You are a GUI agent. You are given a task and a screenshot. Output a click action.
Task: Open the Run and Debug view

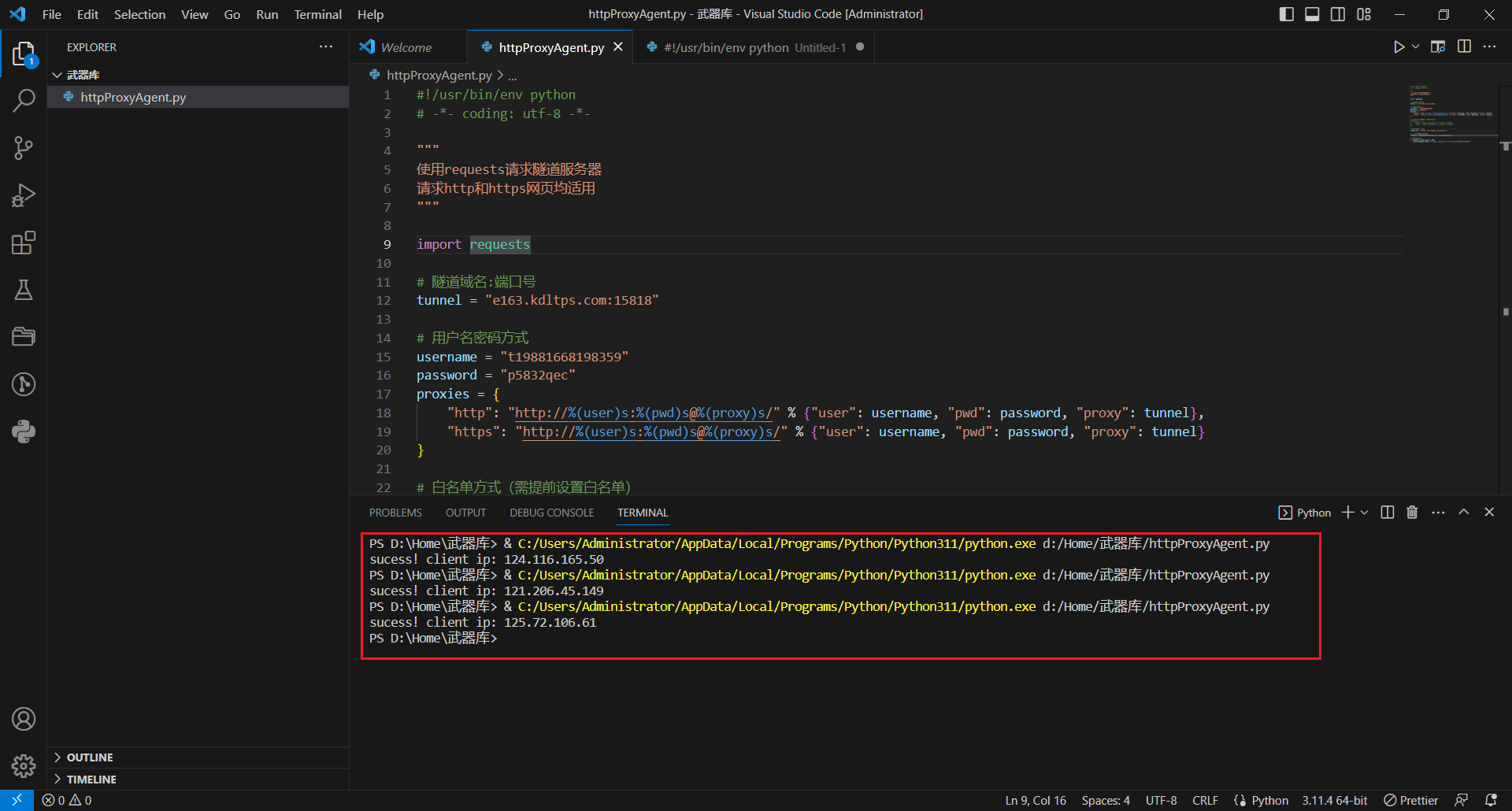(24, 195)
